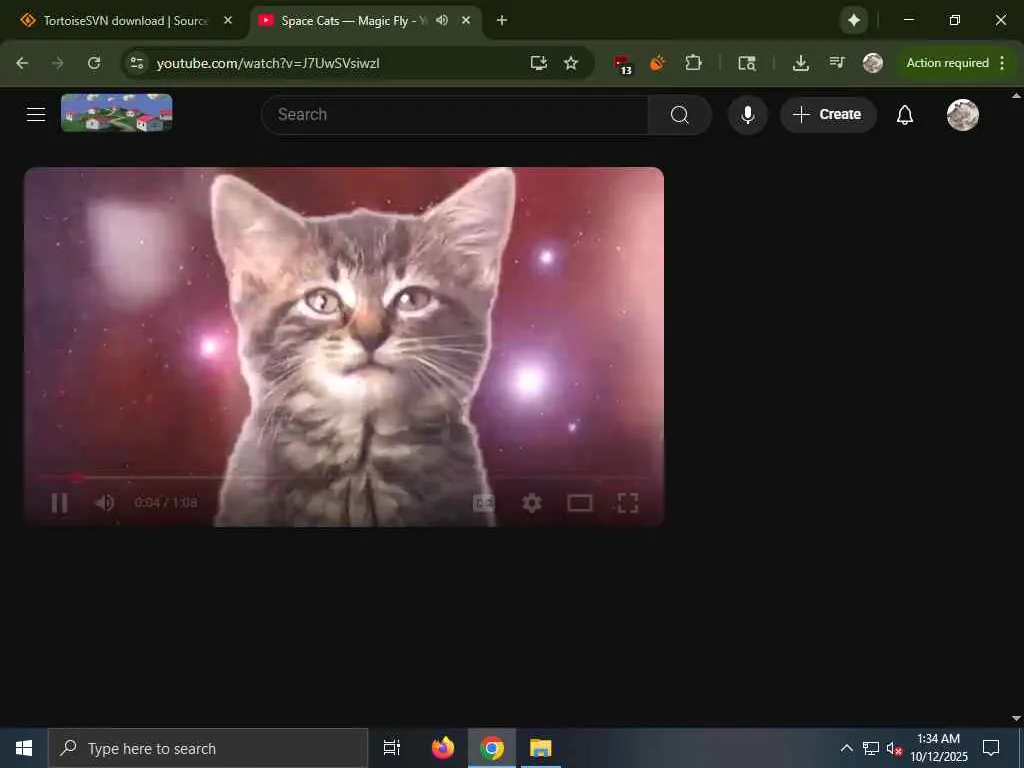This screenshot has height=768, width=1024.
Task: Click the youtube.com URL in the address bar
Action: coord(268,63)
